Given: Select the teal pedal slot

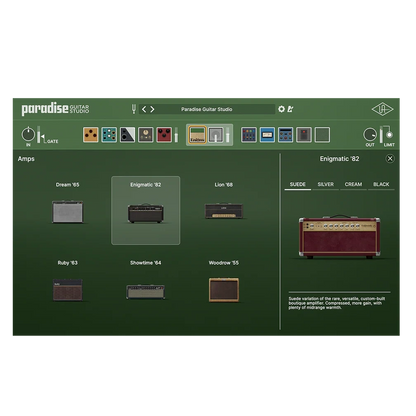Looking at the screenshot, I should (109, 135).
